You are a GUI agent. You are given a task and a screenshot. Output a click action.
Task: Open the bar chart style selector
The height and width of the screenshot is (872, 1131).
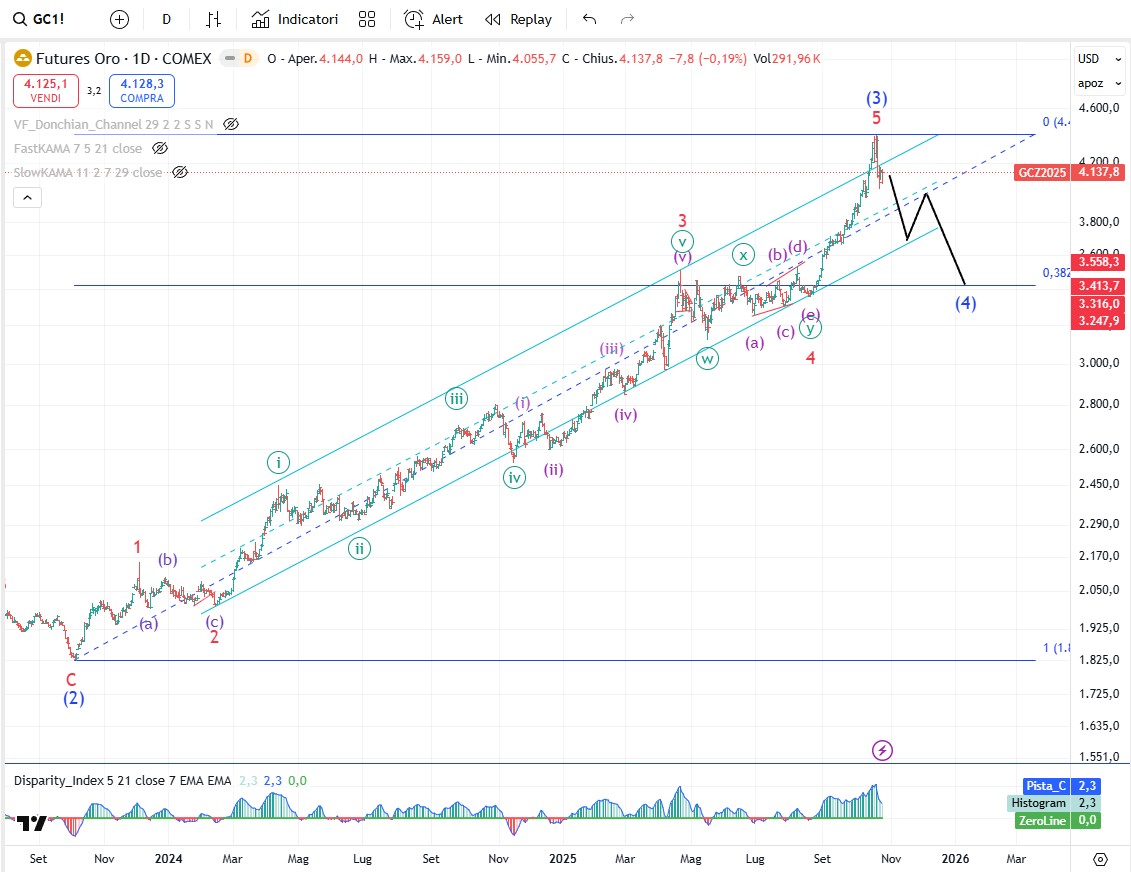[213, 19]
